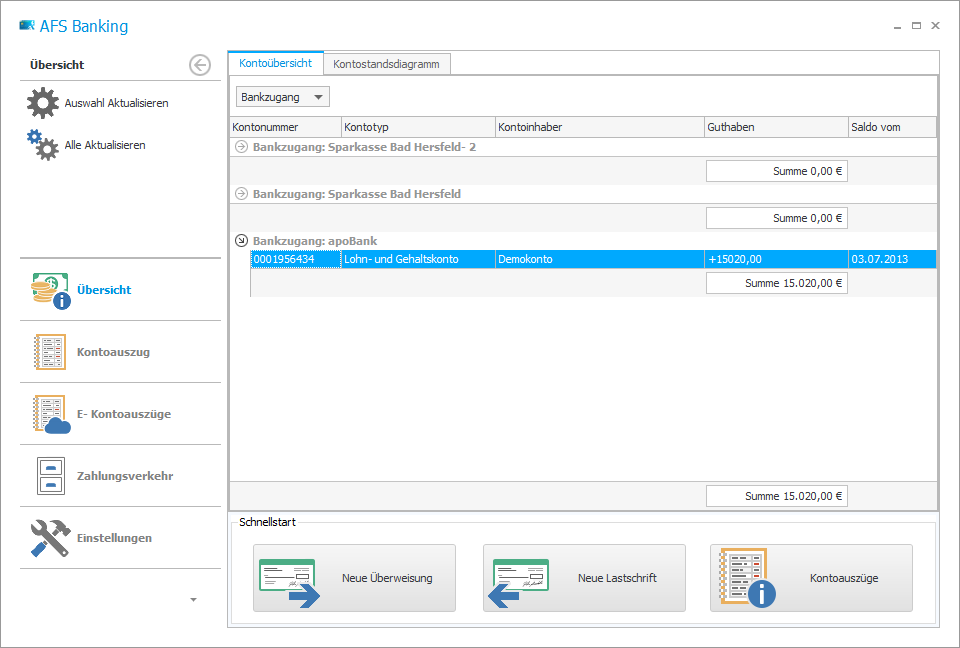
Task: Click the +15020,00 balance cell
Action: tap(776, 259)
